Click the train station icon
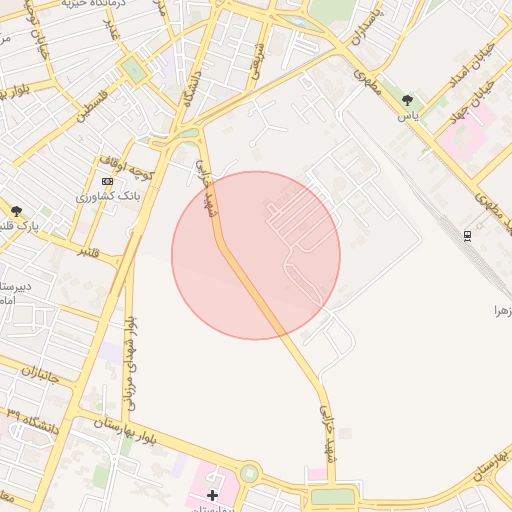Viewport: 512px width, 512px height. pyautogui.click(x=467, y=236)
